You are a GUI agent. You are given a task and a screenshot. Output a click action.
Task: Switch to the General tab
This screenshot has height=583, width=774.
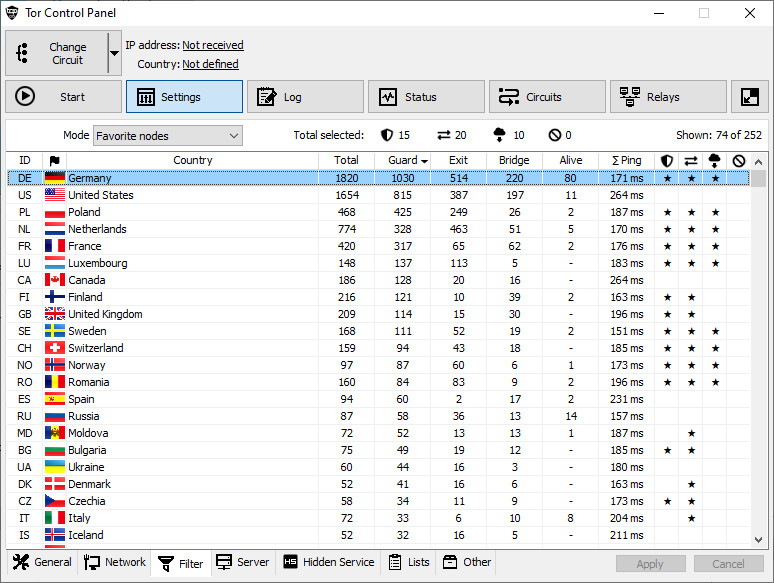42,562
